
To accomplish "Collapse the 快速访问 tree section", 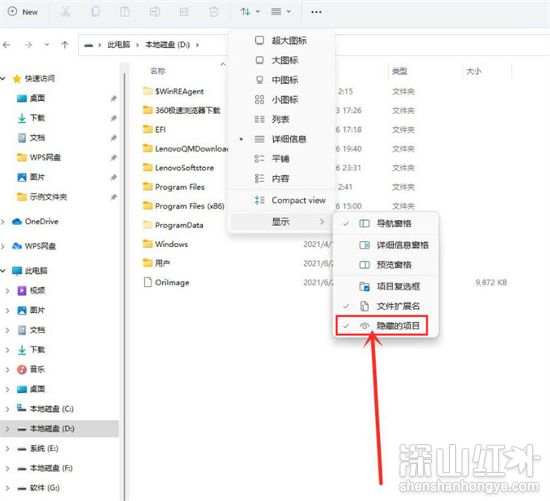I will pyautogui.click(x=3, y=78).
